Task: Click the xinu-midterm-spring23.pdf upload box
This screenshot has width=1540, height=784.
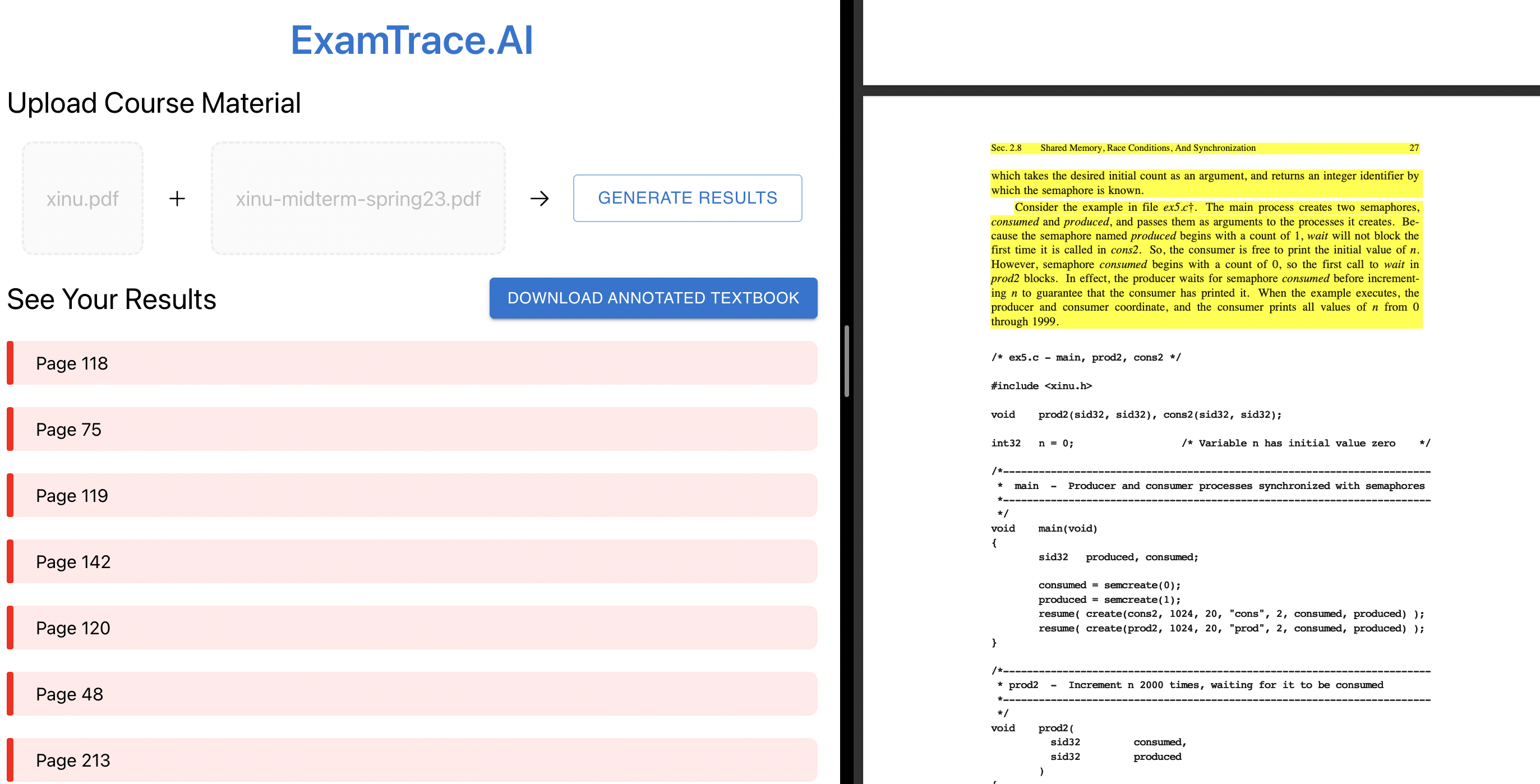Action: point(357,198)
